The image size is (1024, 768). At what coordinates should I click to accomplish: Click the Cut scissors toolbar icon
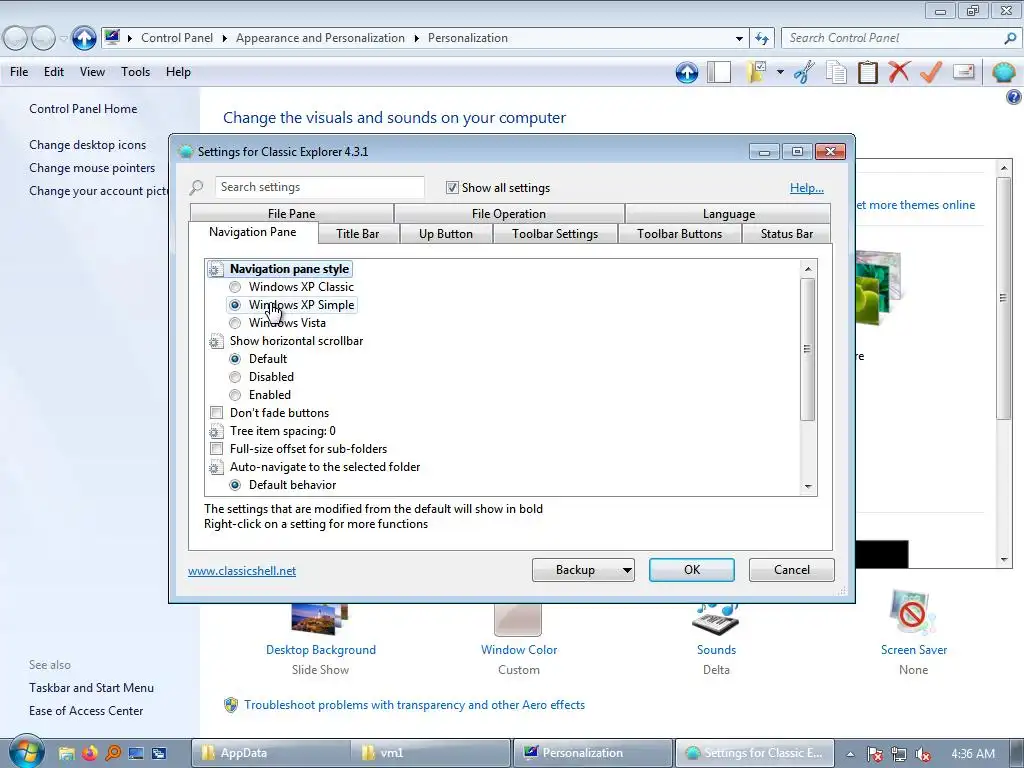pyautogui.click(x=804, y=72)
